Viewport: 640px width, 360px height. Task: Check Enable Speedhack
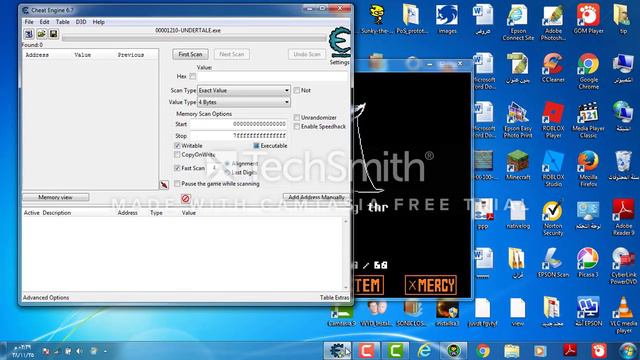point(297,127)
